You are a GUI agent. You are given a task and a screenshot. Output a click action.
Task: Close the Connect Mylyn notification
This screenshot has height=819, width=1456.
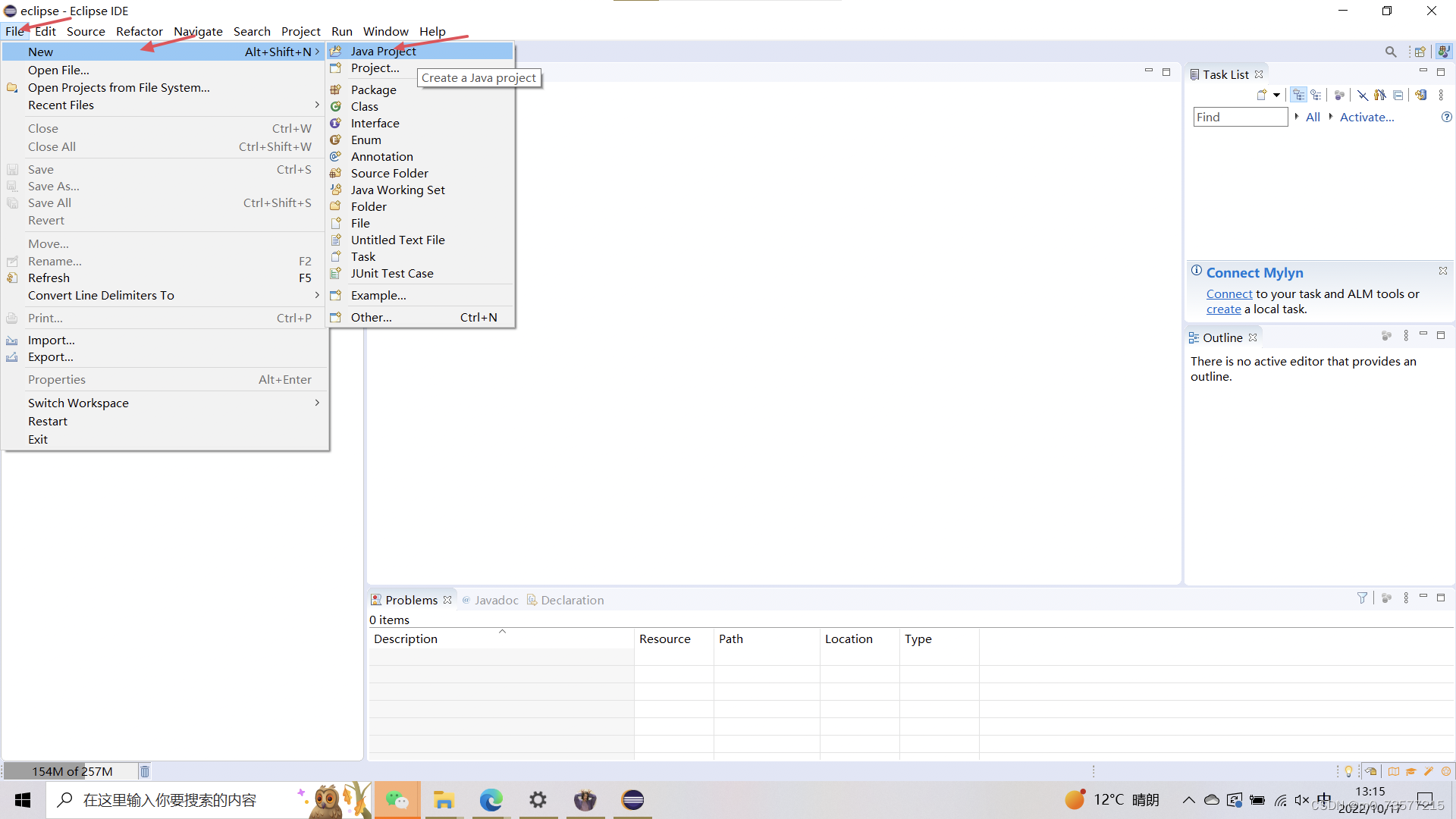(x=1443, y=271)
